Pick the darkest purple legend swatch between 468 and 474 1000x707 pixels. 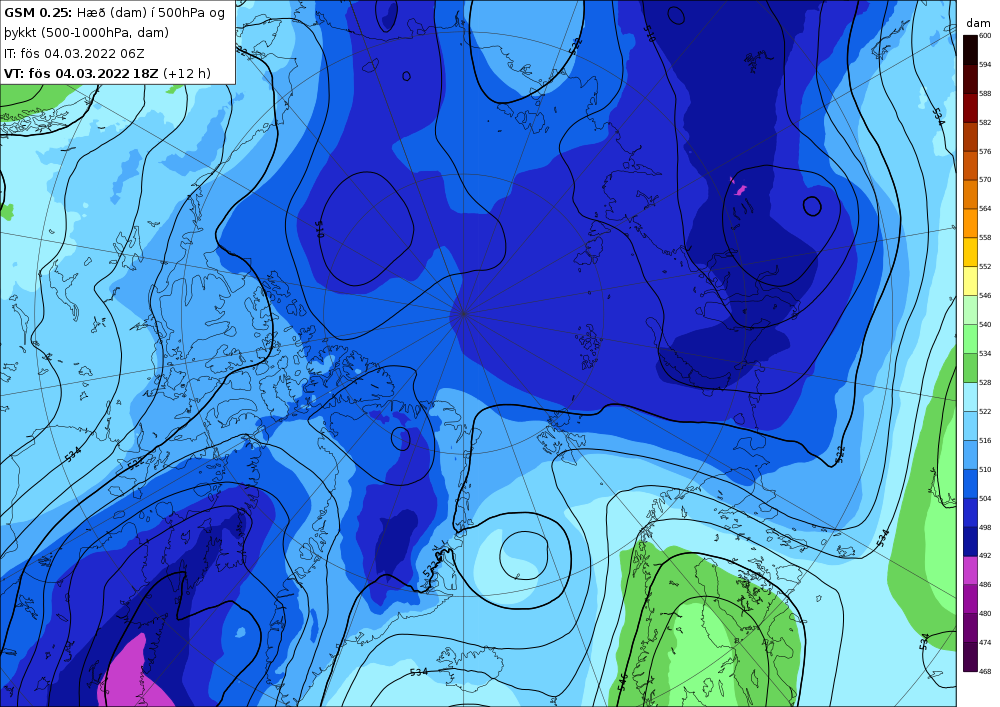click(x=970, y=657)
